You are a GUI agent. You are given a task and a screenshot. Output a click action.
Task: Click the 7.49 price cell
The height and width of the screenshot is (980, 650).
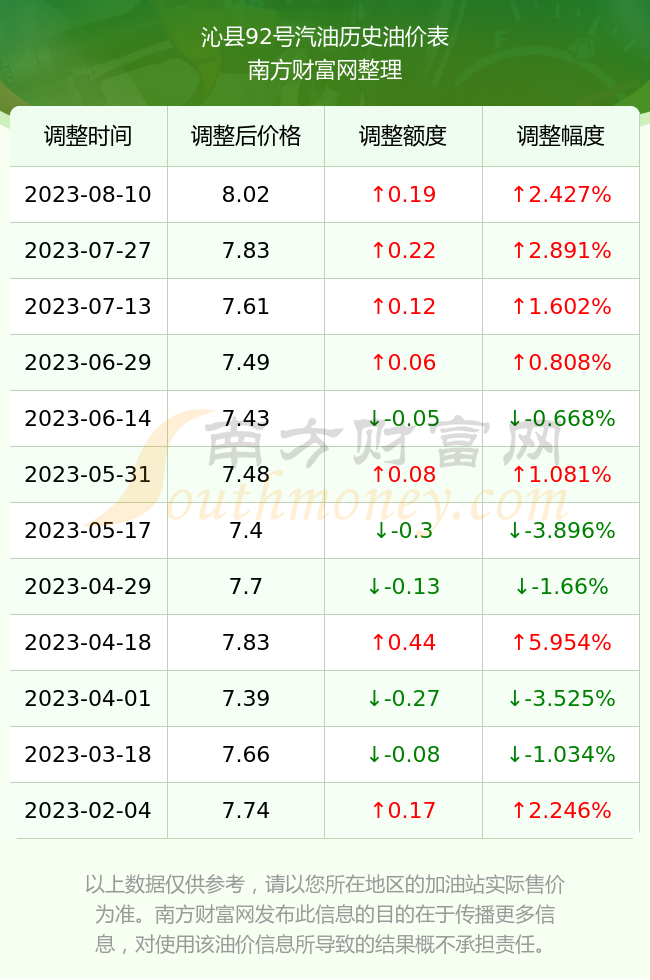(246, 362)
